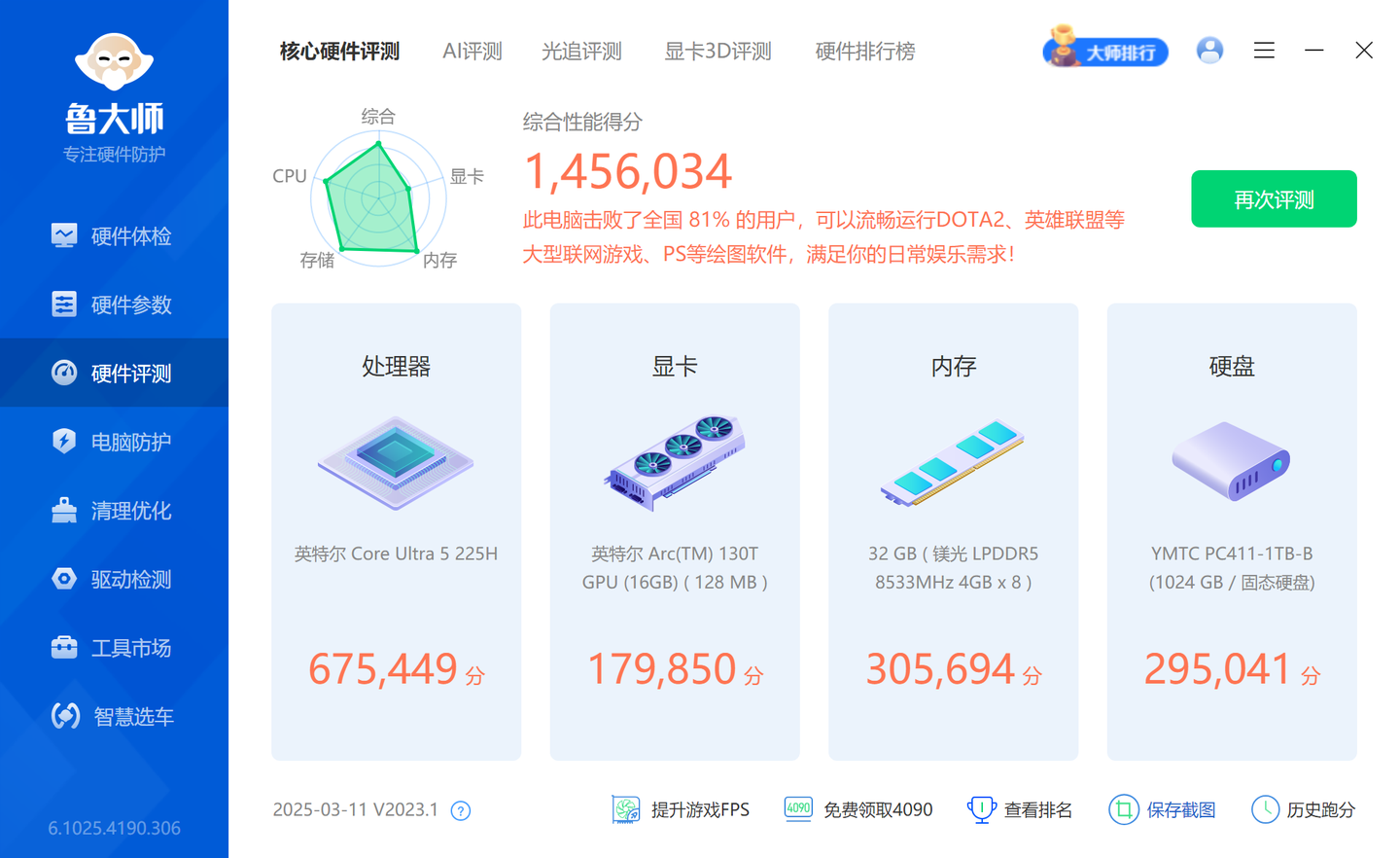Click the 硬盘 drive illustration
Viewport: 1400px width, 858px height.
tap(1231, 461)
